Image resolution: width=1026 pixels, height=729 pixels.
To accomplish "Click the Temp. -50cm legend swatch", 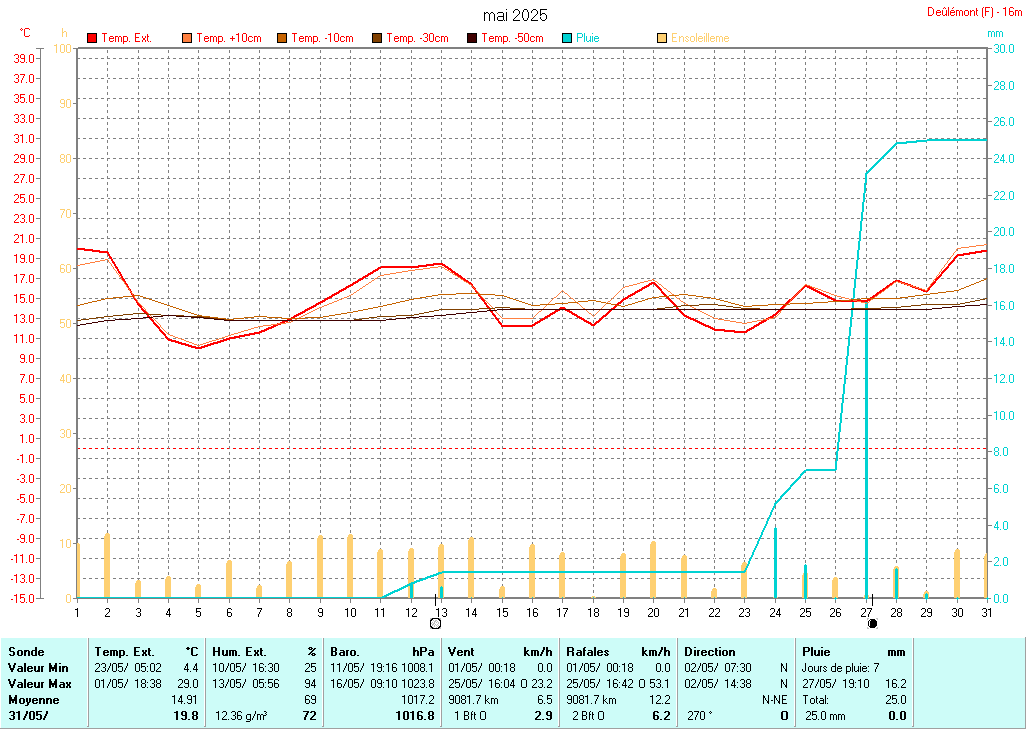I will (472, 38).
